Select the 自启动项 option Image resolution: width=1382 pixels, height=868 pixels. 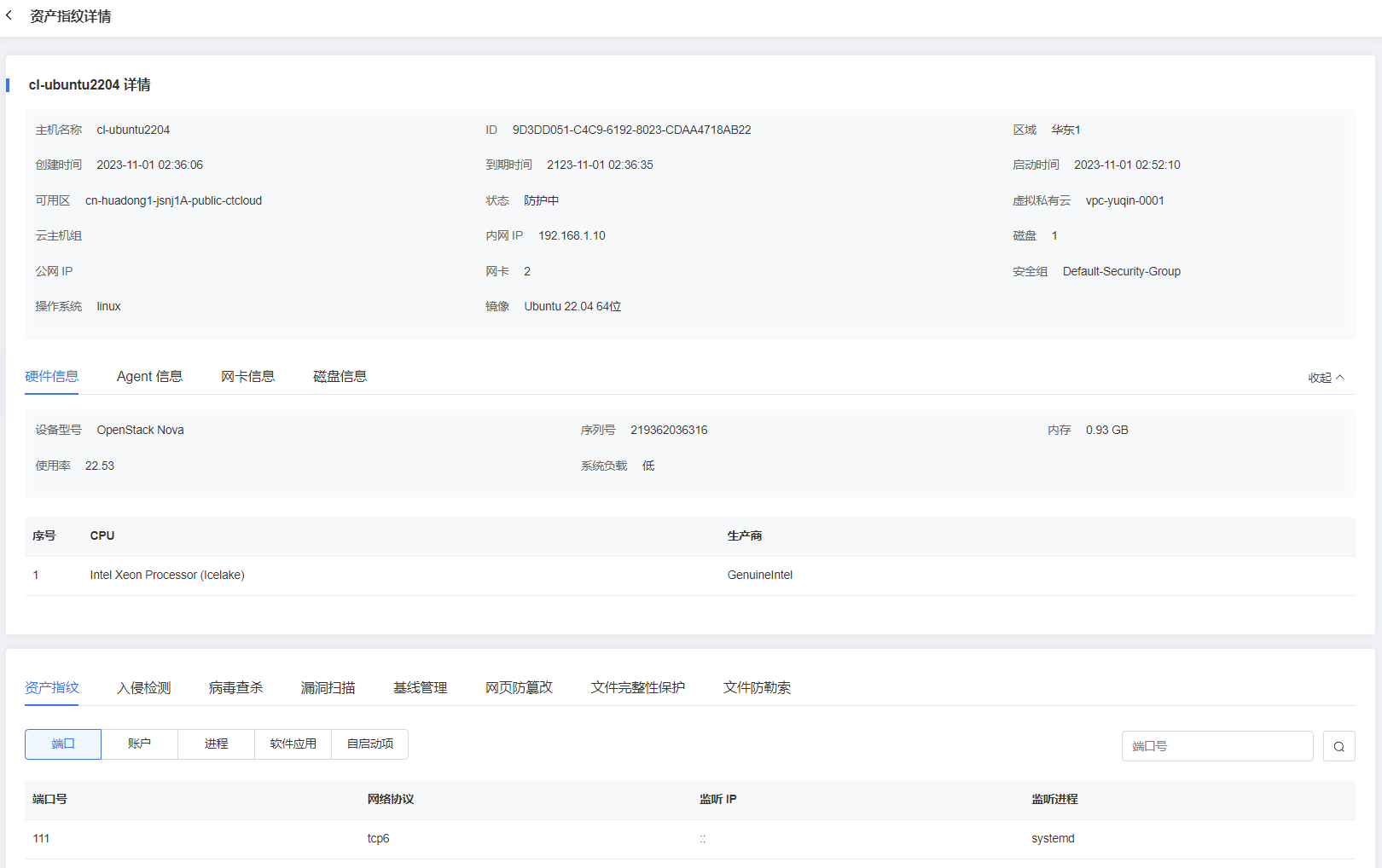pos(369,744)
